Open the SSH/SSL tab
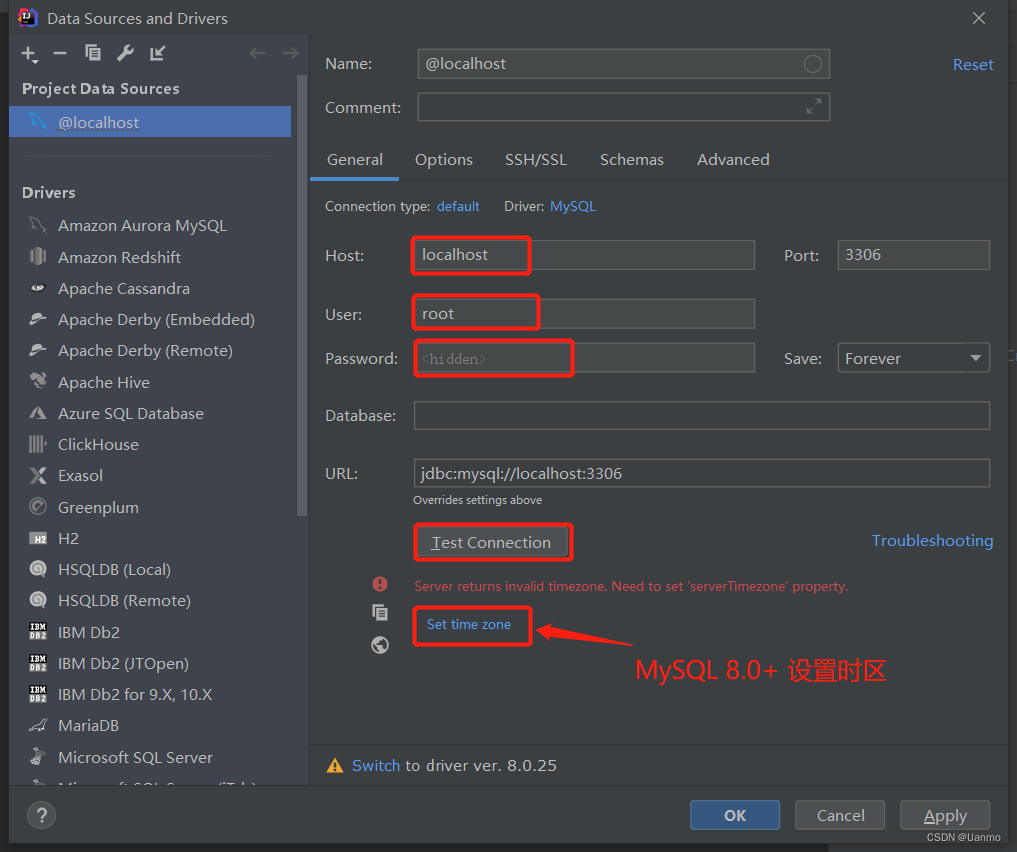Viewport: 1017px width, 852px height. click(x=536, y=160)
